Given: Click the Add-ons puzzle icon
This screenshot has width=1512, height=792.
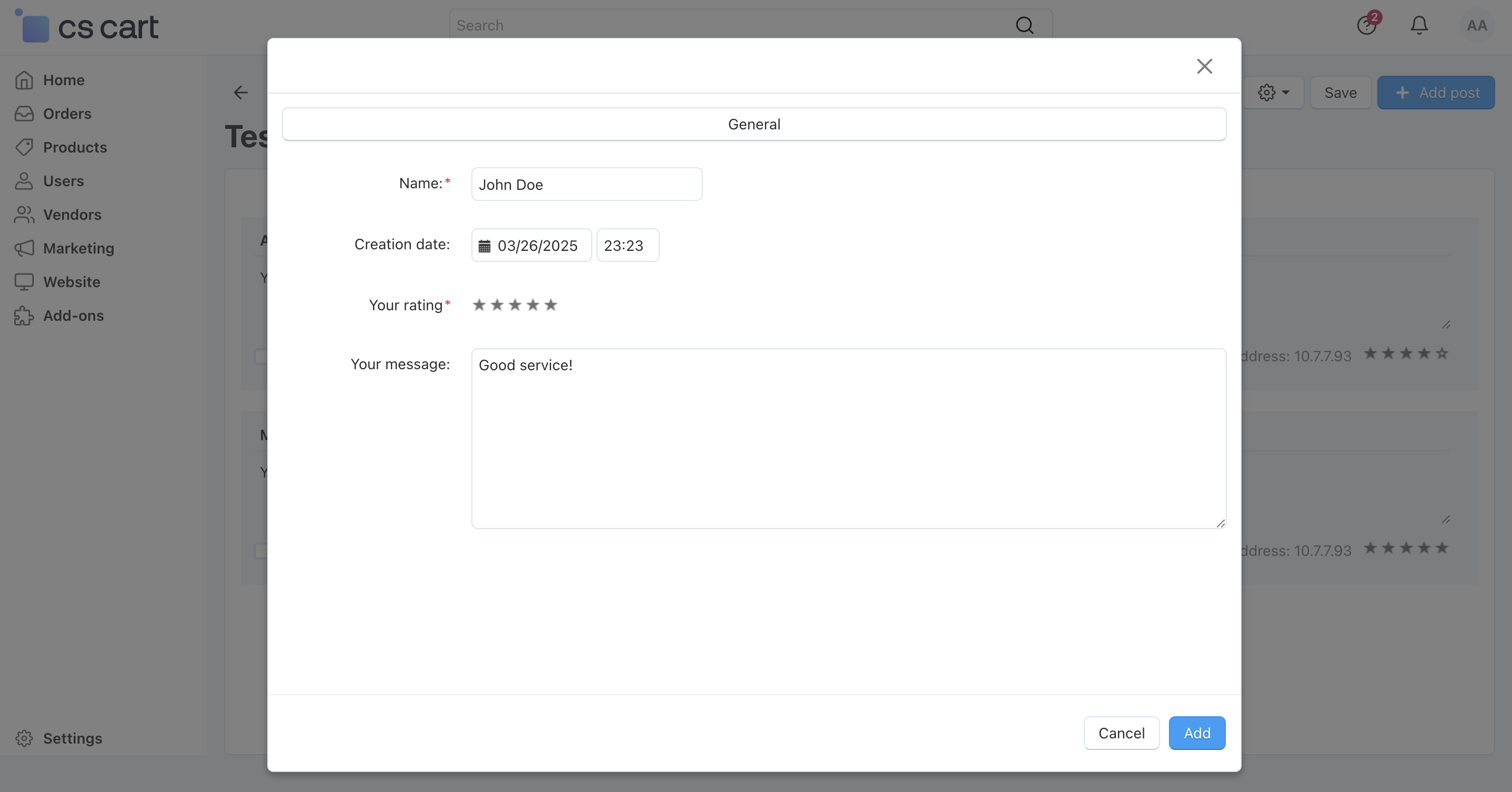Looking at the screenshot, I should [24, 316].
